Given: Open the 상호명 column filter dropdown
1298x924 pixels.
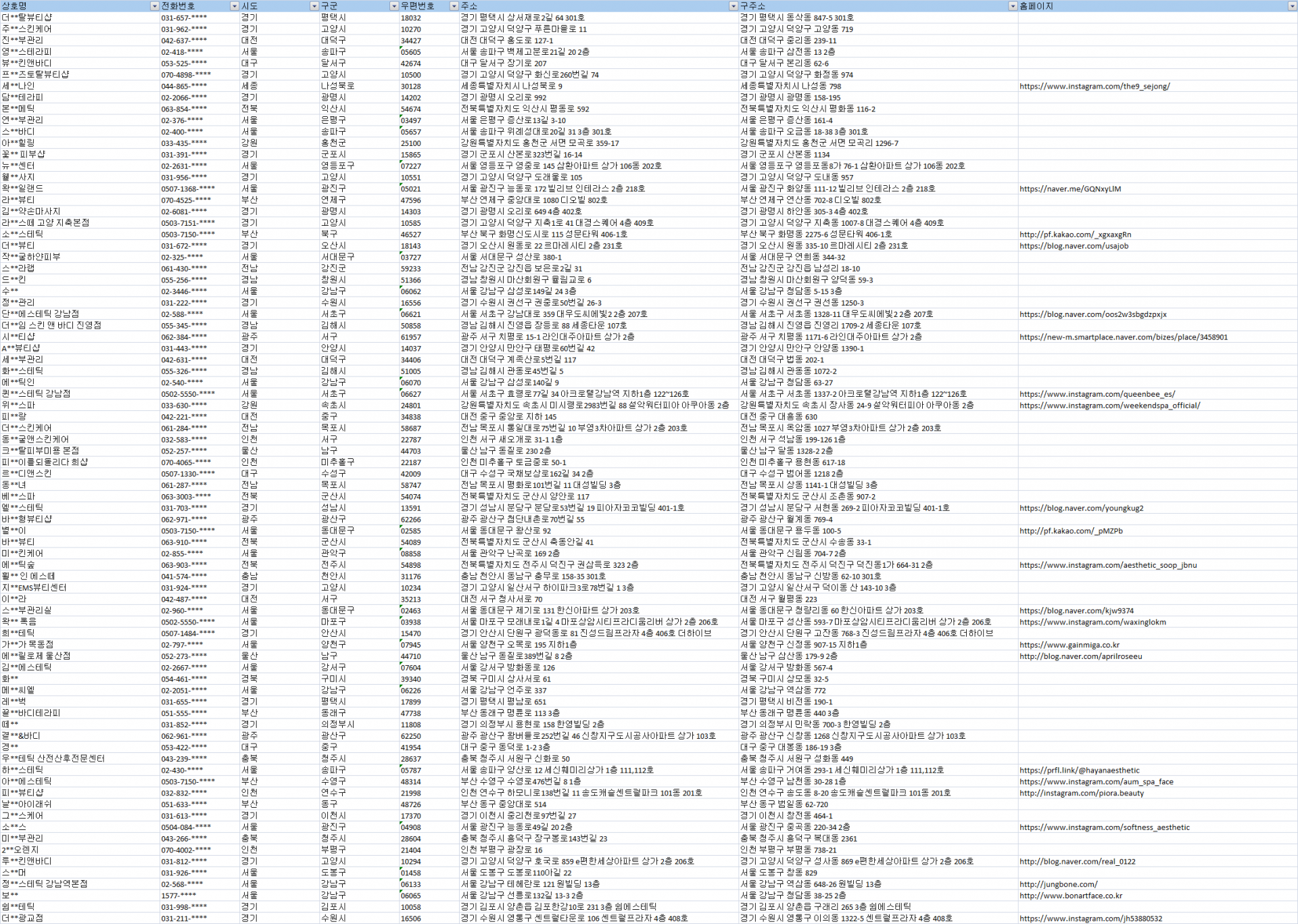Looking at the screenshot, I should tap(154, 6).
